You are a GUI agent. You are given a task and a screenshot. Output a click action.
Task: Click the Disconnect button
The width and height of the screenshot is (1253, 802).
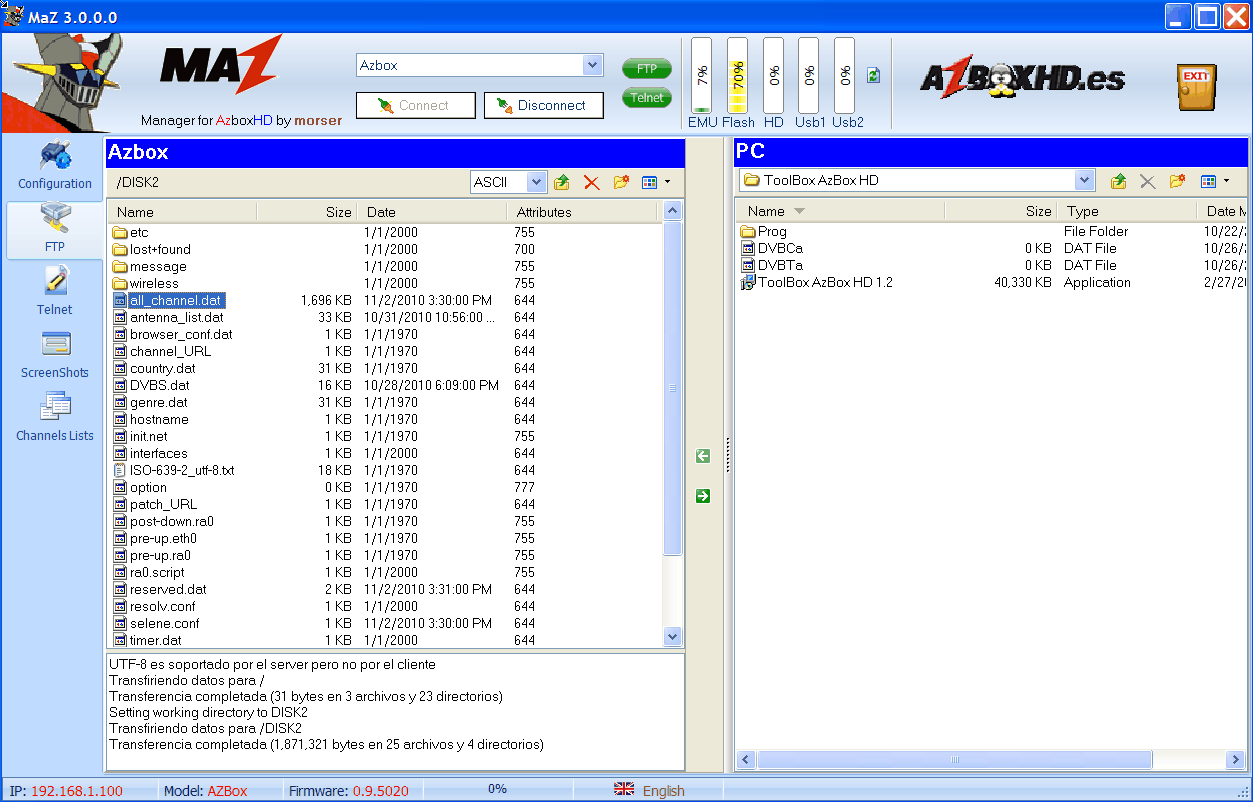click(x=544, y=105)
